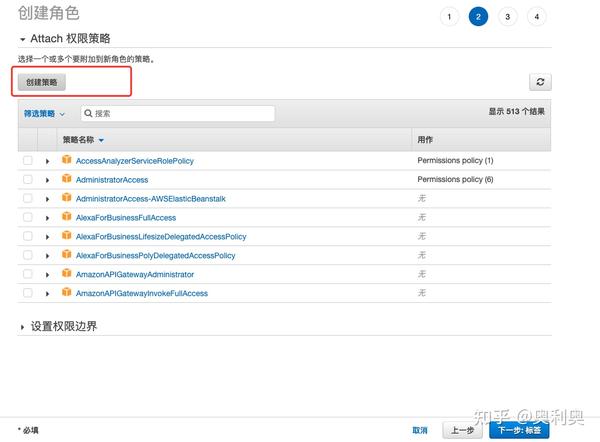600x442 pixels.
Task: Click the 上一步 previous button
Action: 463,430
